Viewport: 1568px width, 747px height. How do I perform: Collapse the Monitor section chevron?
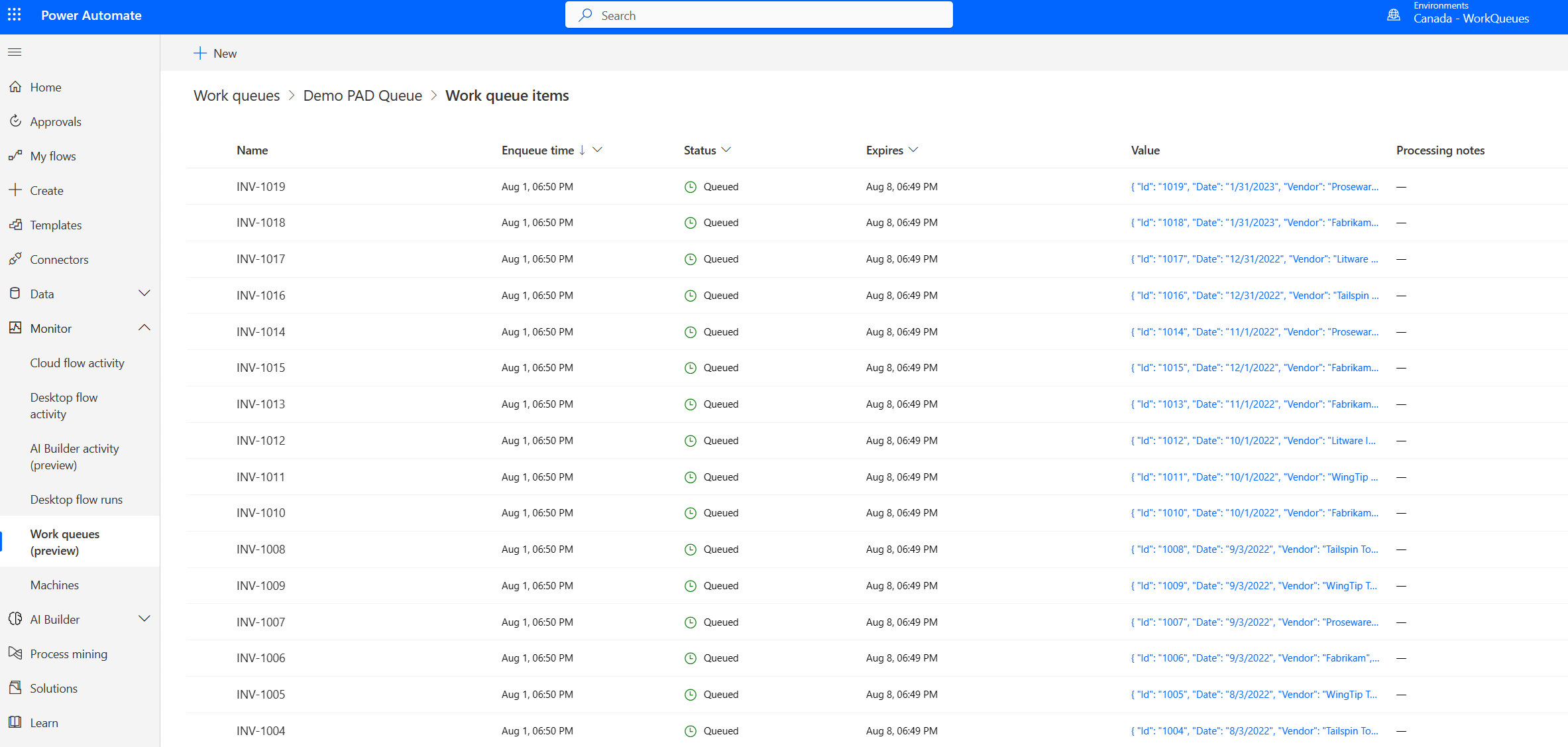(x=144, y=328)
